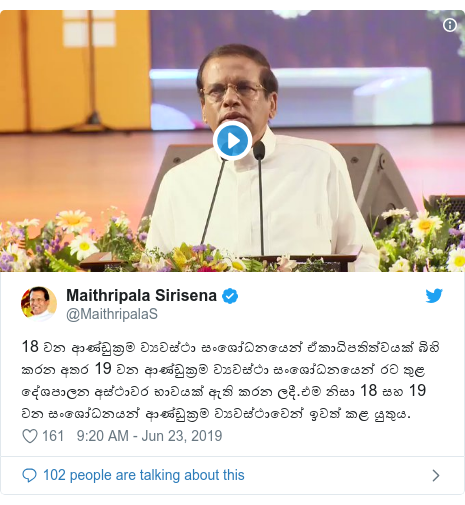
Task: Open Maithripala Sirisena display name link
Action: point(141,295)
